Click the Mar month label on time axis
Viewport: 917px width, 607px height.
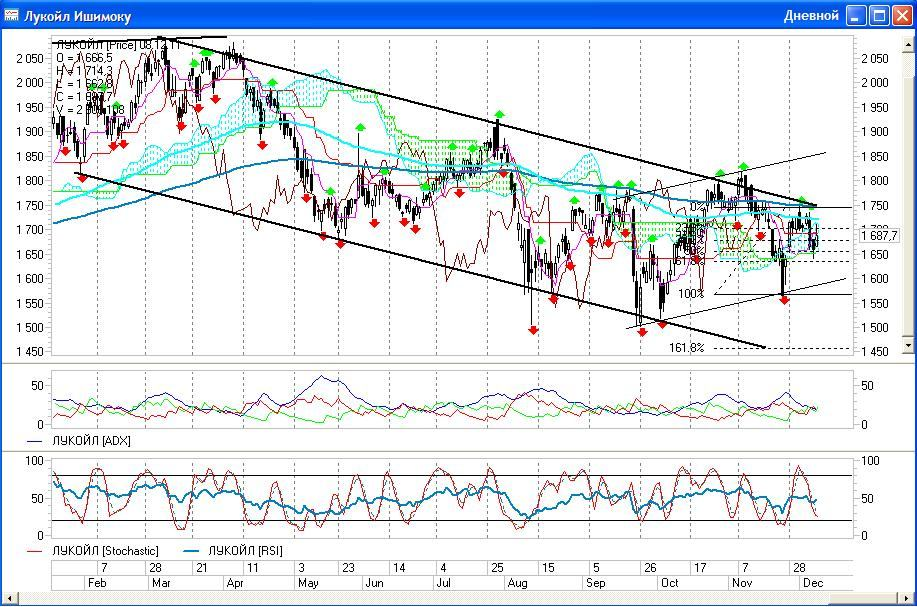pyautogui.click(x=161, y=583)
